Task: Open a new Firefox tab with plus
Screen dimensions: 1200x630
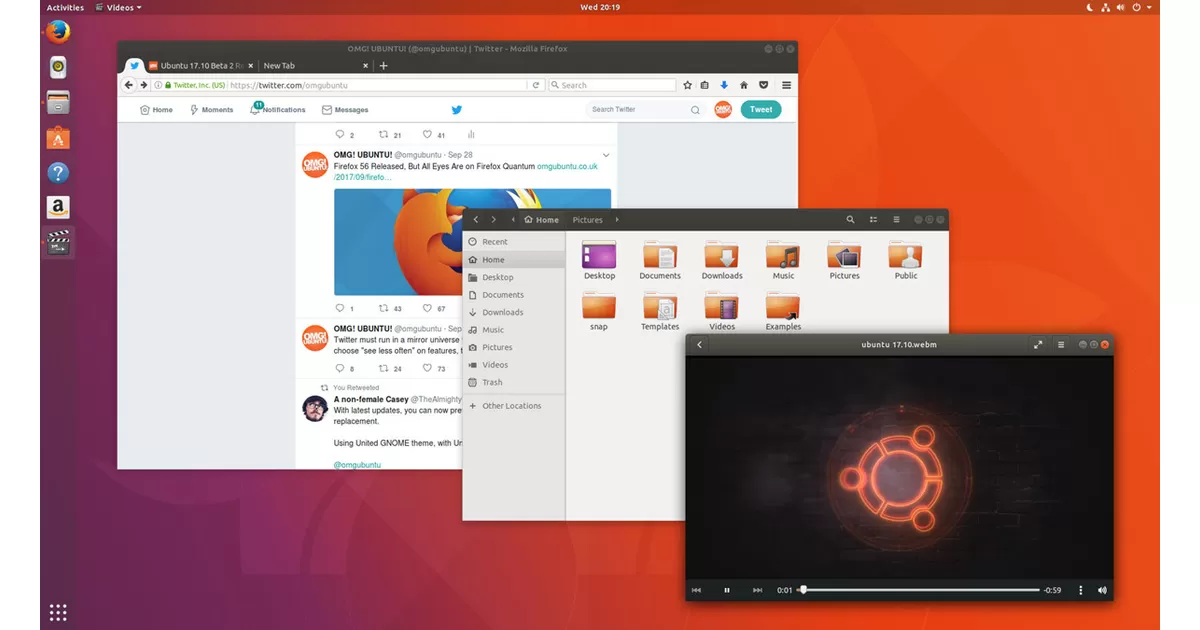Action: [383, 66]
